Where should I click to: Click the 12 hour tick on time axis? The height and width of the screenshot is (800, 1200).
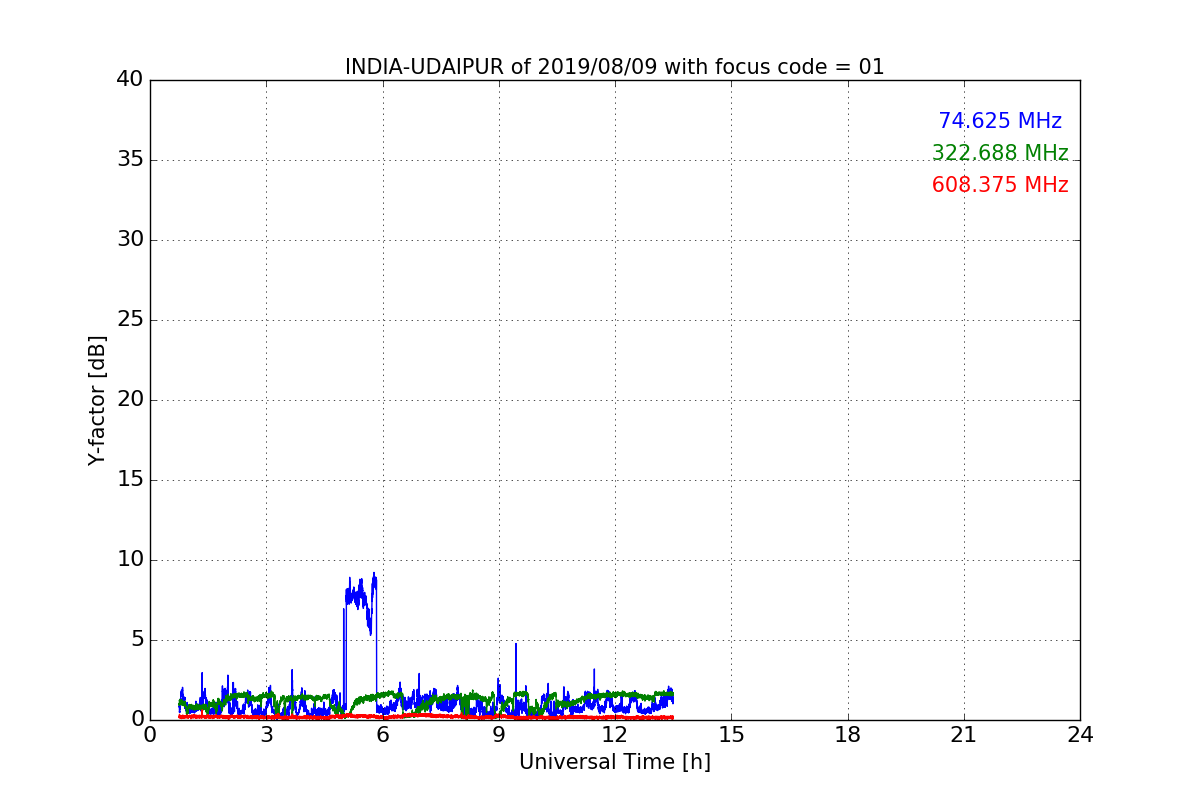(x=614, y=735)
